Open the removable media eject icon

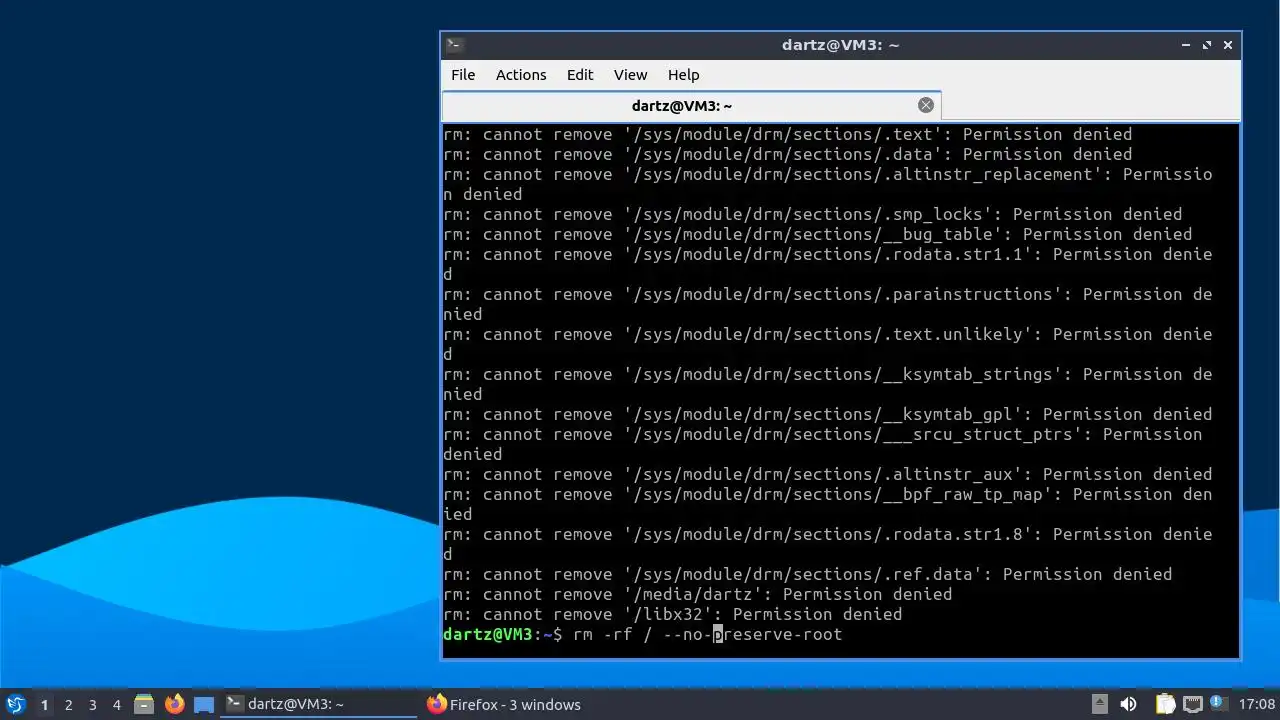coord(1099,704)
